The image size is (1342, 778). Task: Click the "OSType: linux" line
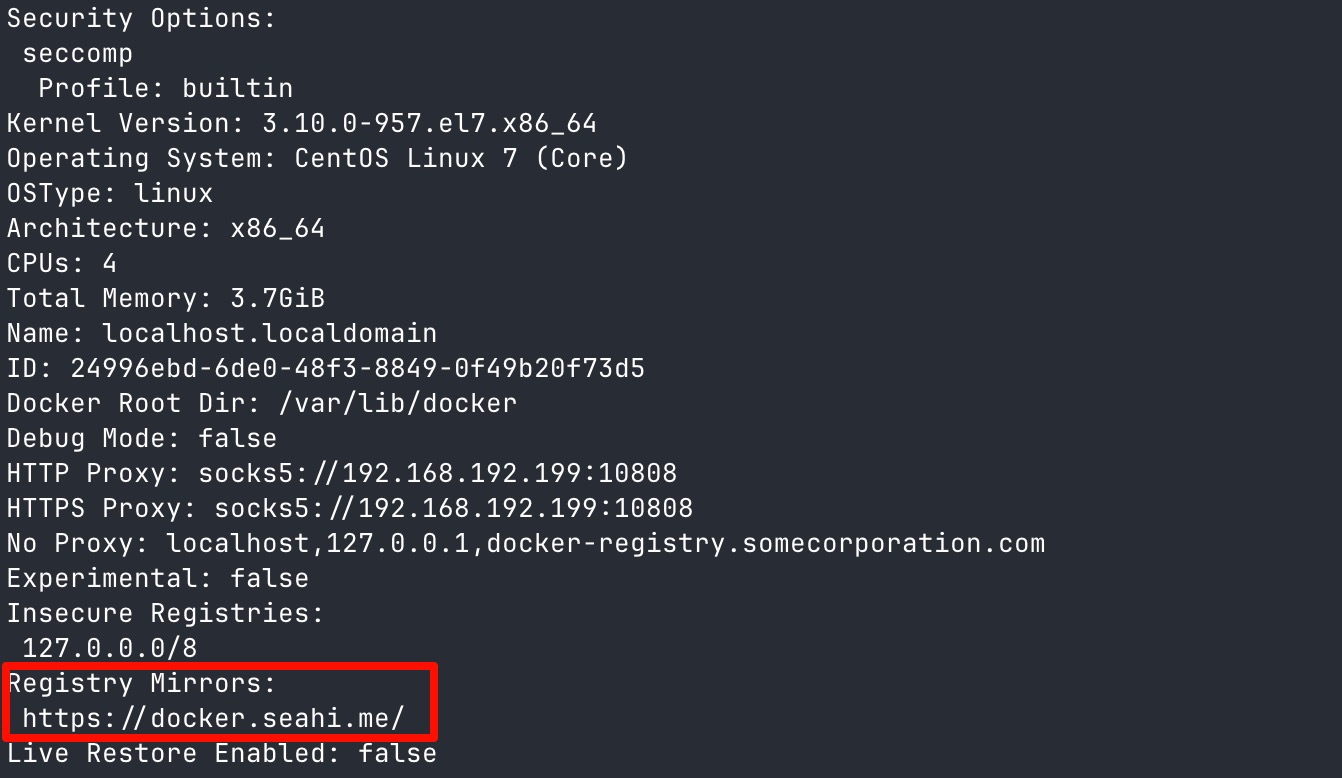(x=110, y=193)
